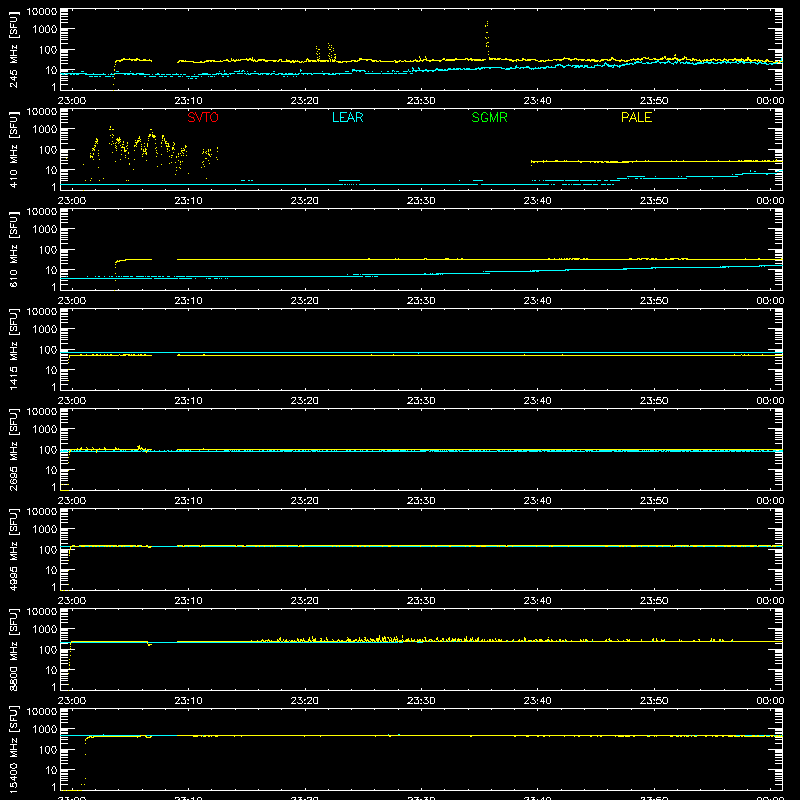Click the 23:30 tick under the 8800 MHz plot
Image resolution: width=800 pixels, height=800 pixels.
(421, 701)
